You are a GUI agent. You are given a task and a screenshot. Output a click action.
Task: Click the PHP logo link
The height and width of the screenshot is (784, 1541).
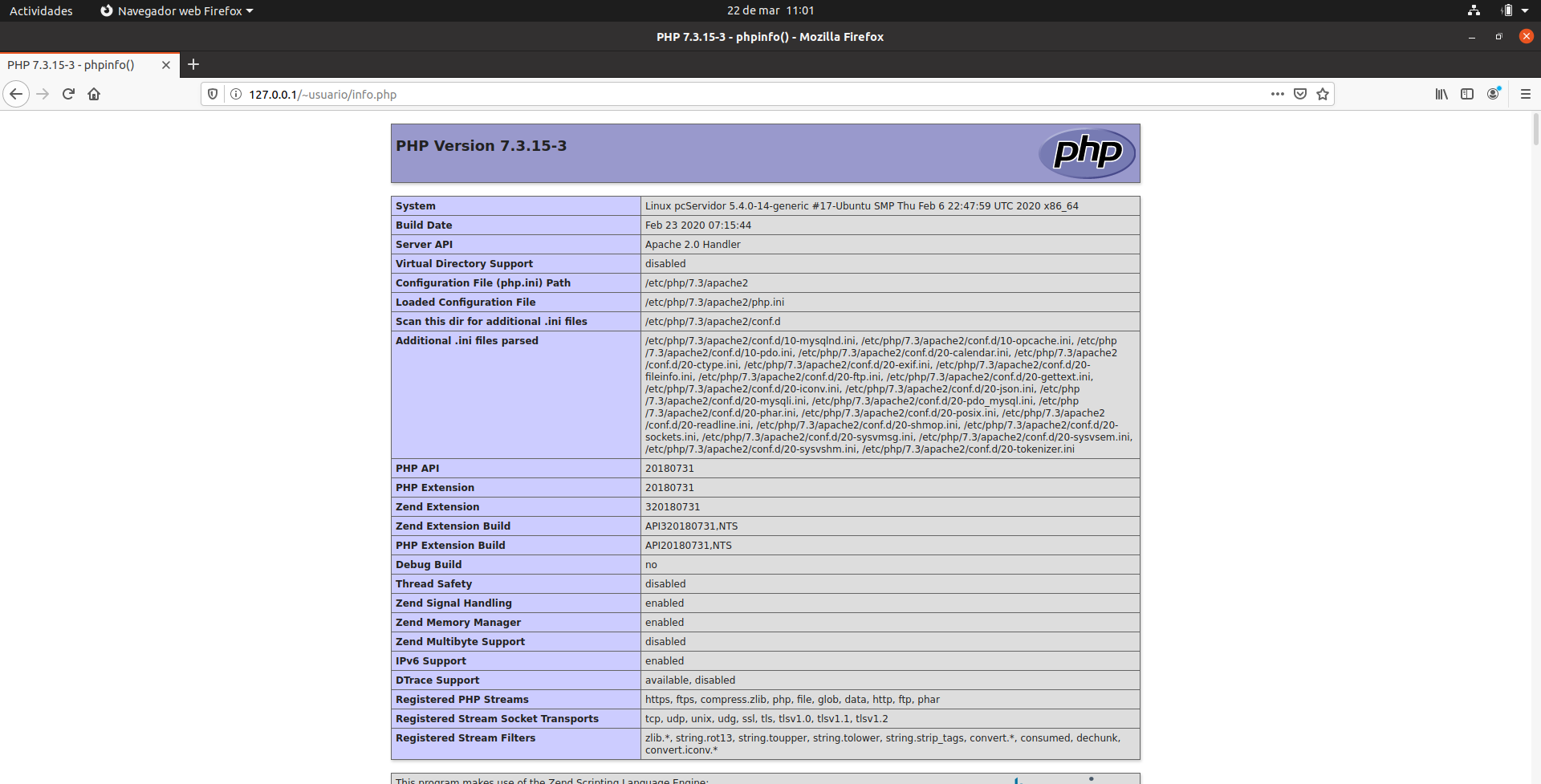[1087, 152]
